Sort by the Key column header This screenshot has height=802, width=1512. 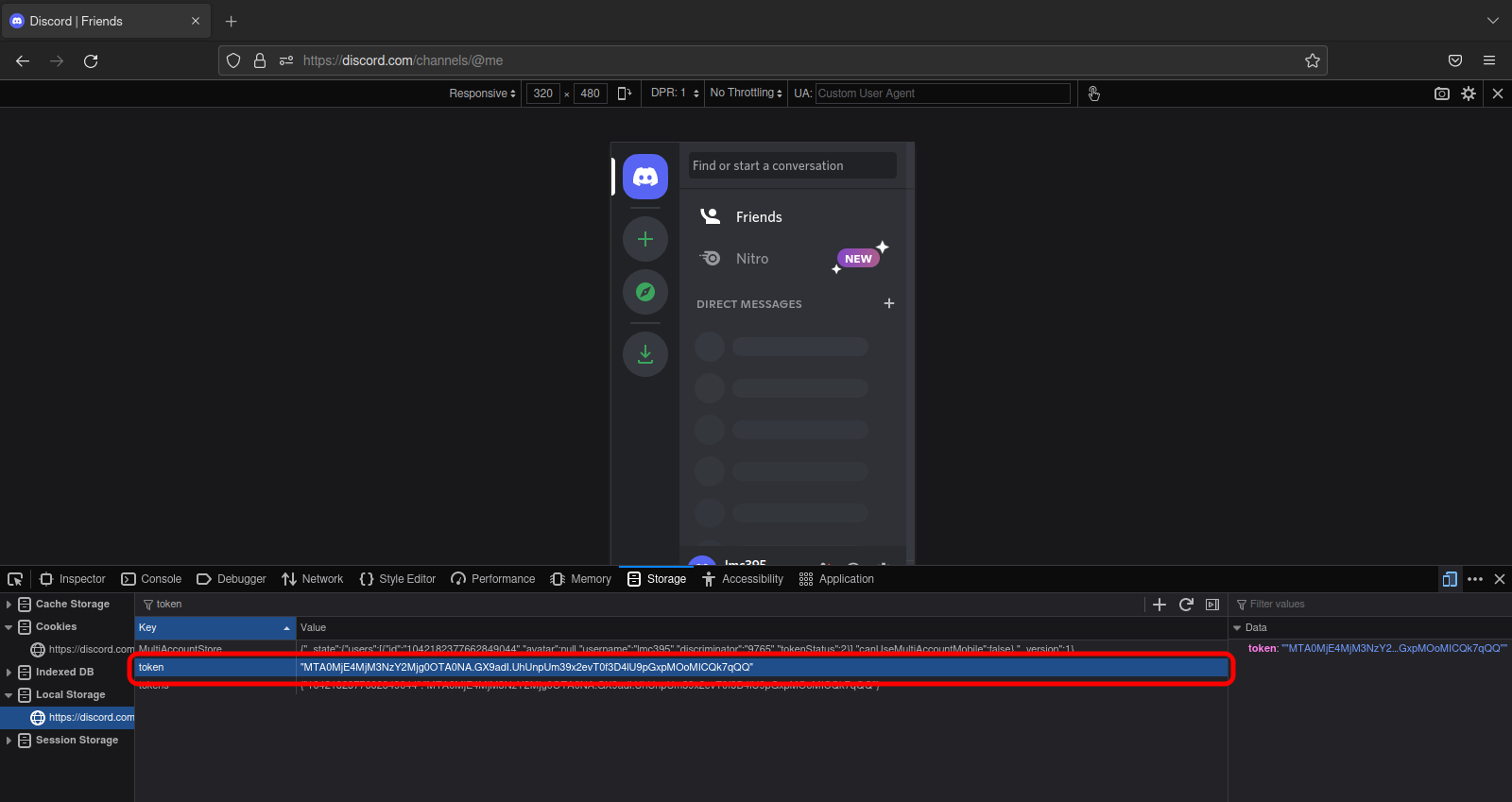point(215,627)
